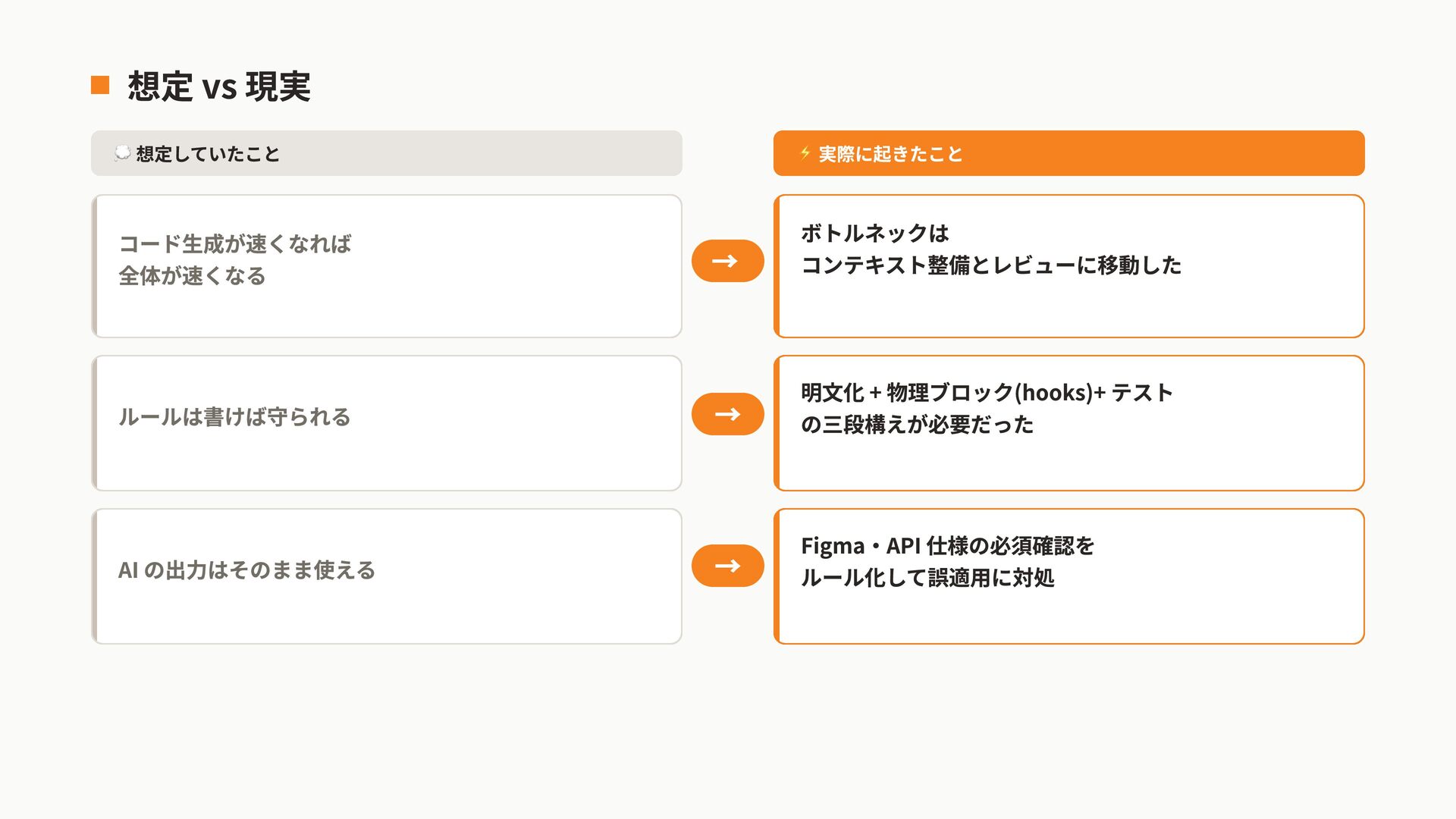Click the middle orange arrow pill
Viewport: 1456px width, 819px height.
tap(727, 414)
